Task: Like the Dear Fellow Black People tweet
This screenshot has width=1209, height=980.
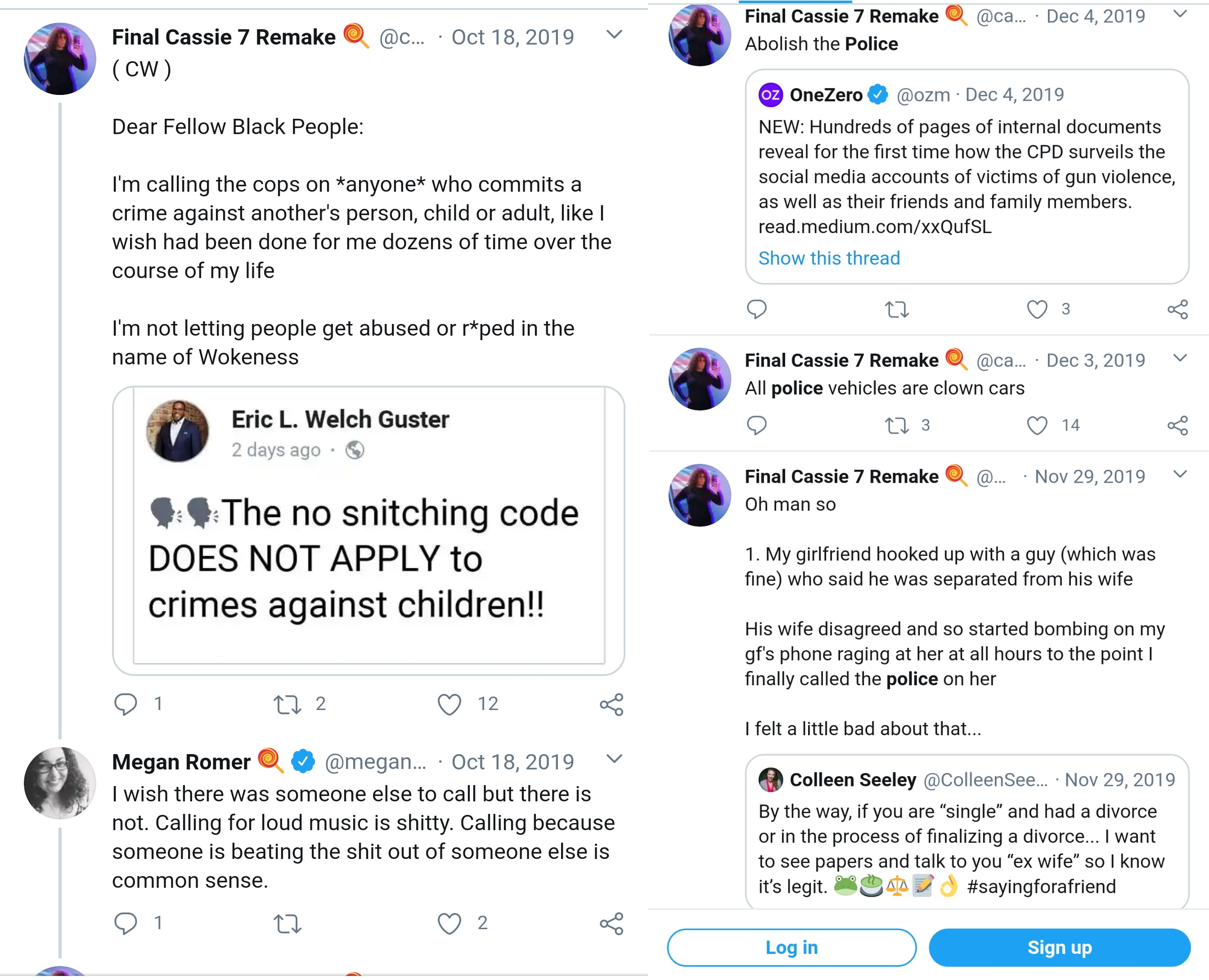Action: 449,704
